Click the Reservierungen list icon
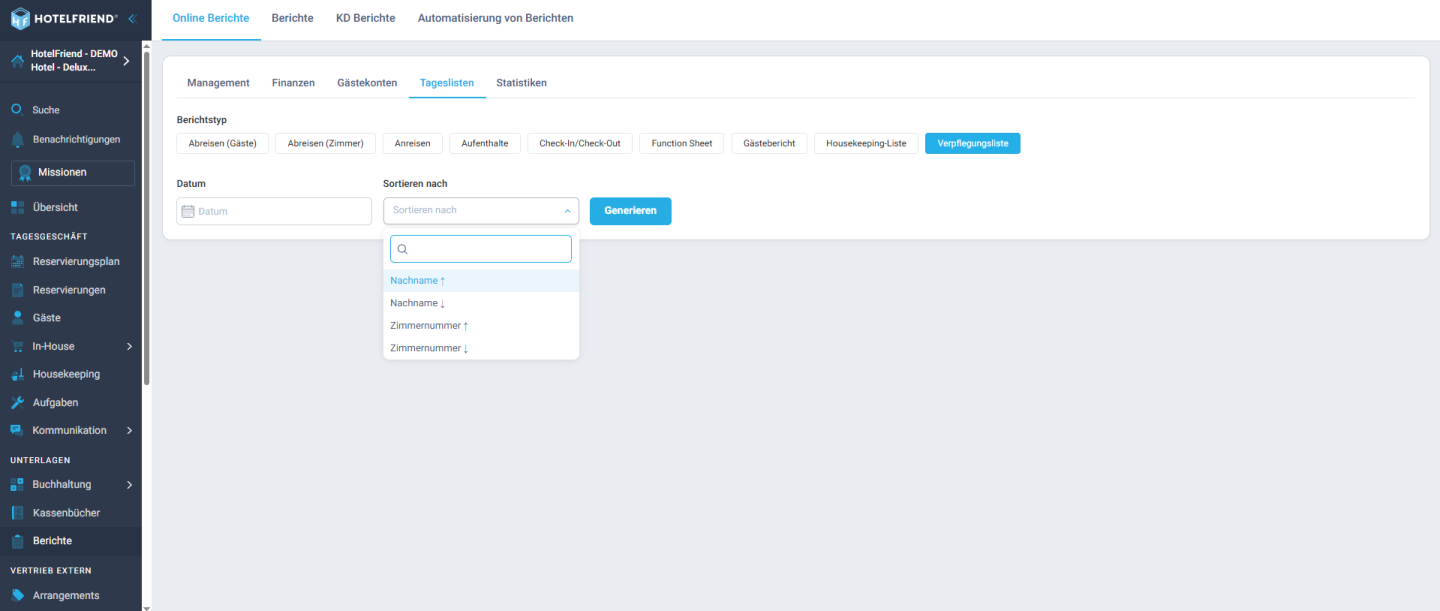 coord(17,290)
